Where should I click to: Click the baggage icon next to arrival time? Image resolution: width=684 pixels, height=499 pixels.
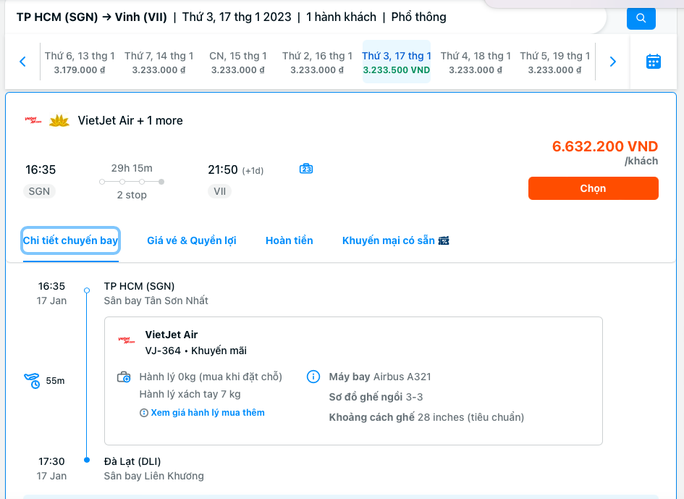[307, 169]
